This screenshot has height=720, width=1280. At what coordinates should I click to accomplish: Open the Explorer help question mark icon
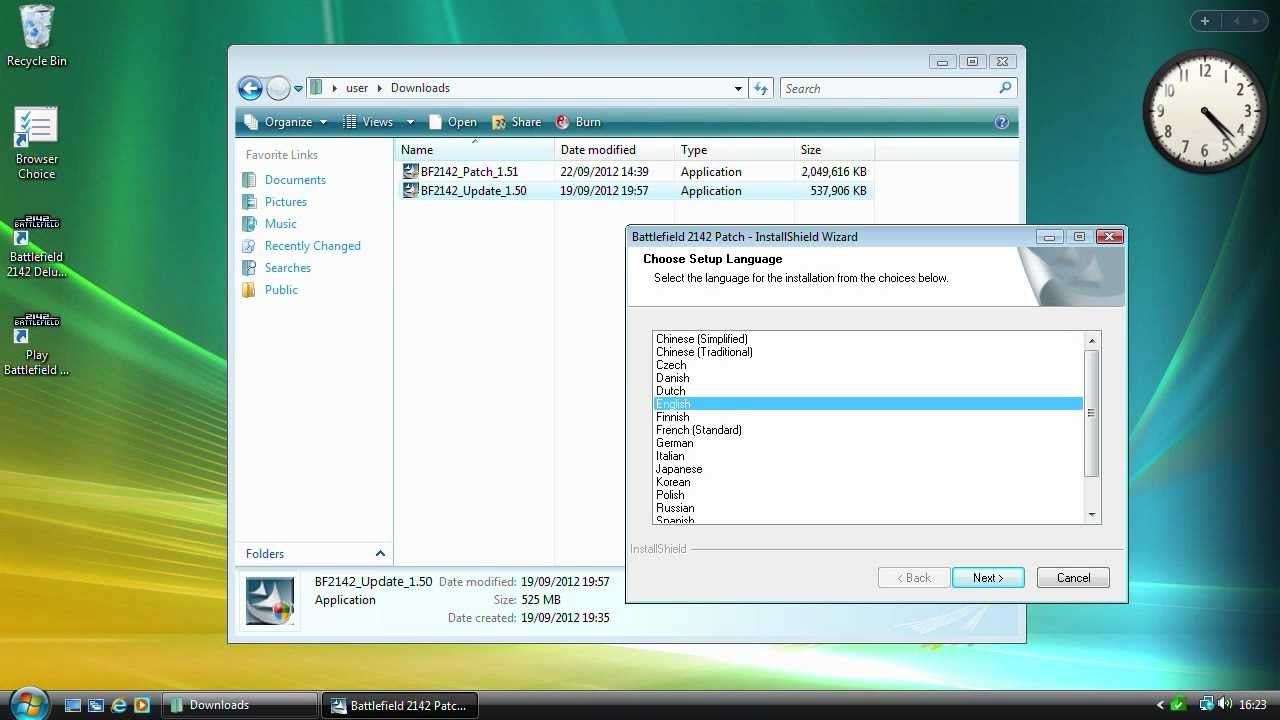(x=1002, y=122)
